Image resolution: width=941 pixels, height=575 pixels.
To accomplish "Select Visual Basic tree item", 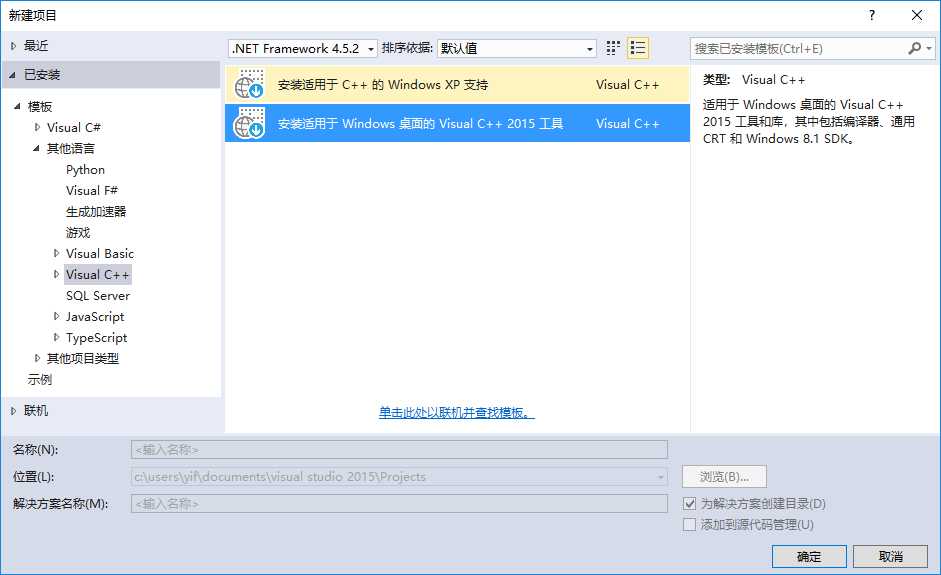I will click(x=100, y=254).
